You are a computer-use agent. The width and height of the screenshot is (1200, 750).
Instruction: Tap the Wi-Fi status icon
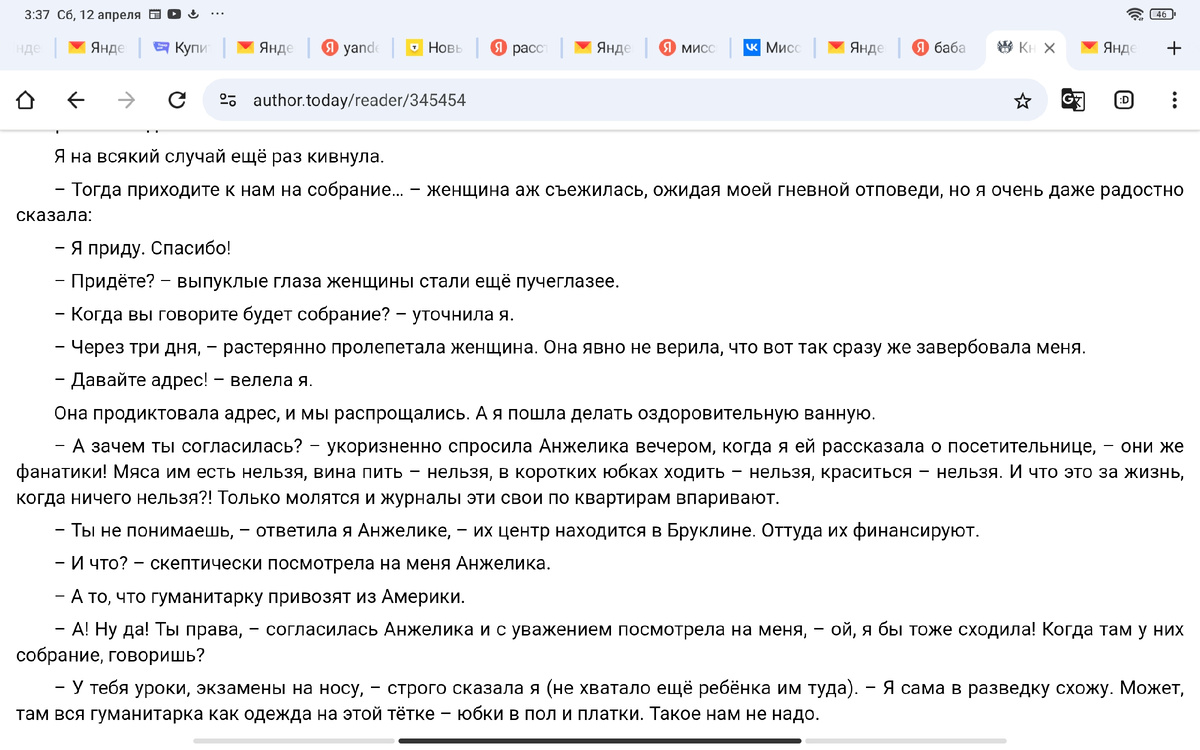click(x=1134, y=15)
